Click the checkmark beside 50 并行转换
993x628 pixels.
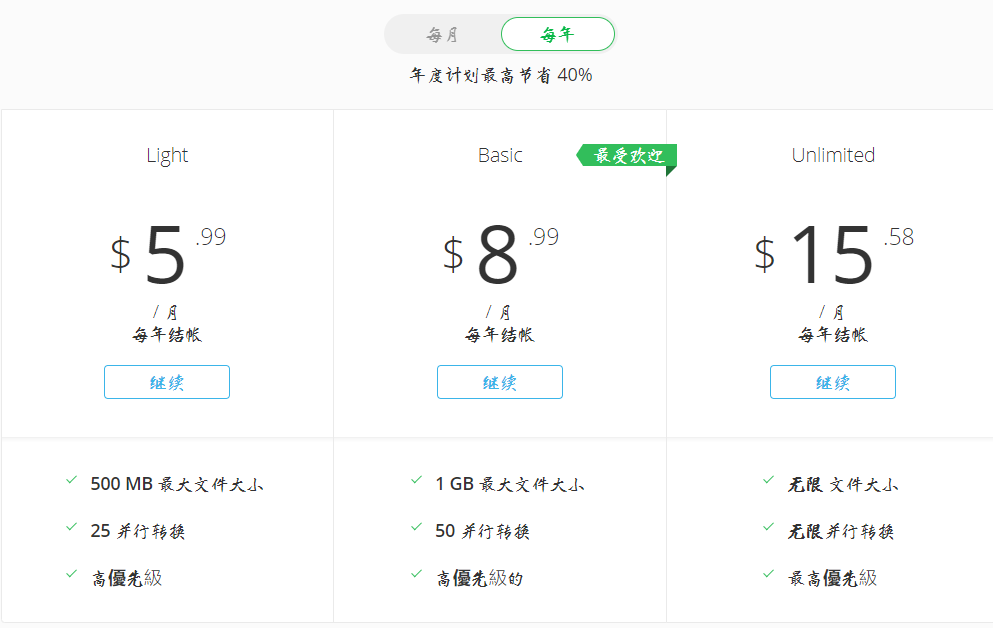(x=416, y=530)
